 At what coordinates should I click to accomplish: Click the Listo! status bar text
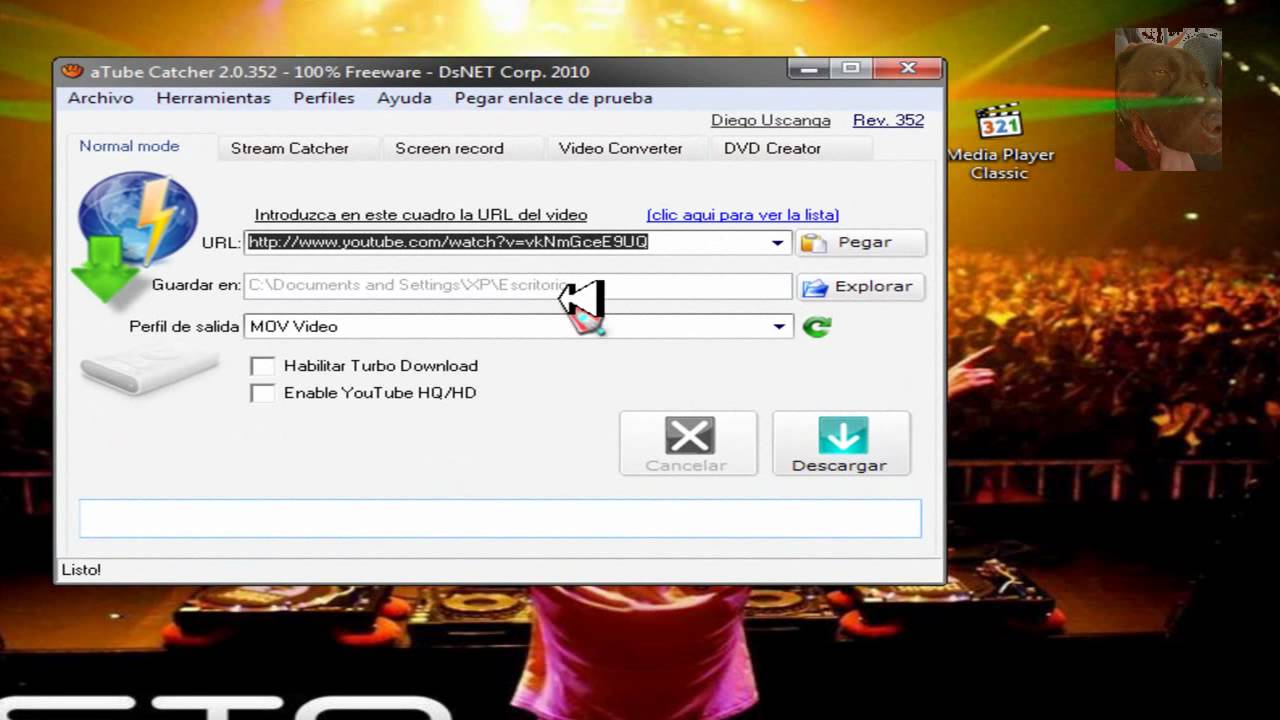click(x=81, y=570)
